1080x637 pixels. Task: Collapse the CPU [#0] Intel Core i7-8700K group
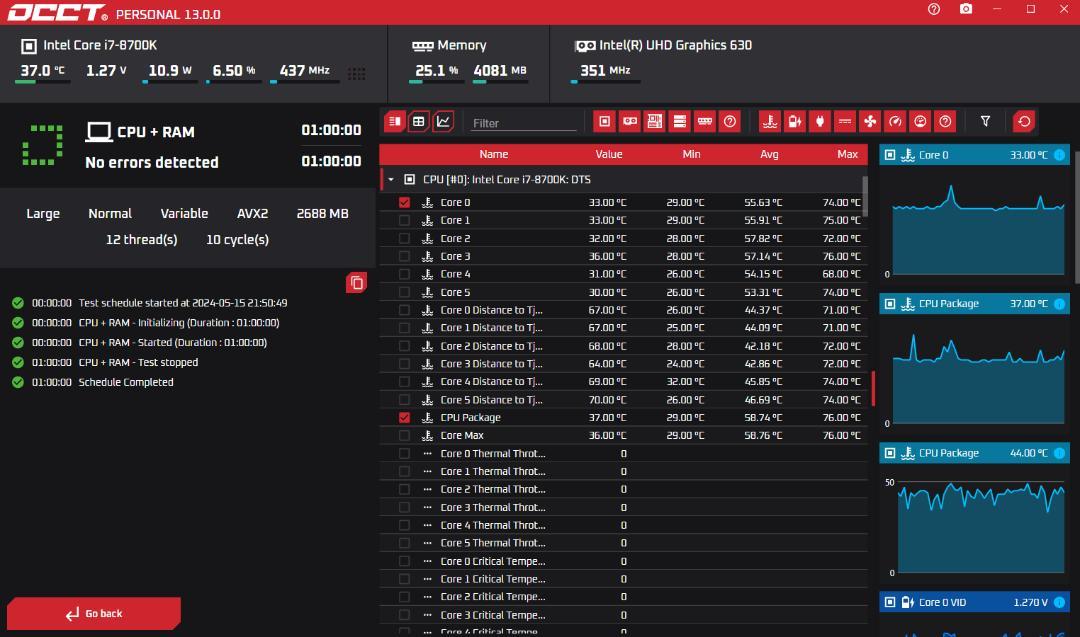(x=391, y=180)
